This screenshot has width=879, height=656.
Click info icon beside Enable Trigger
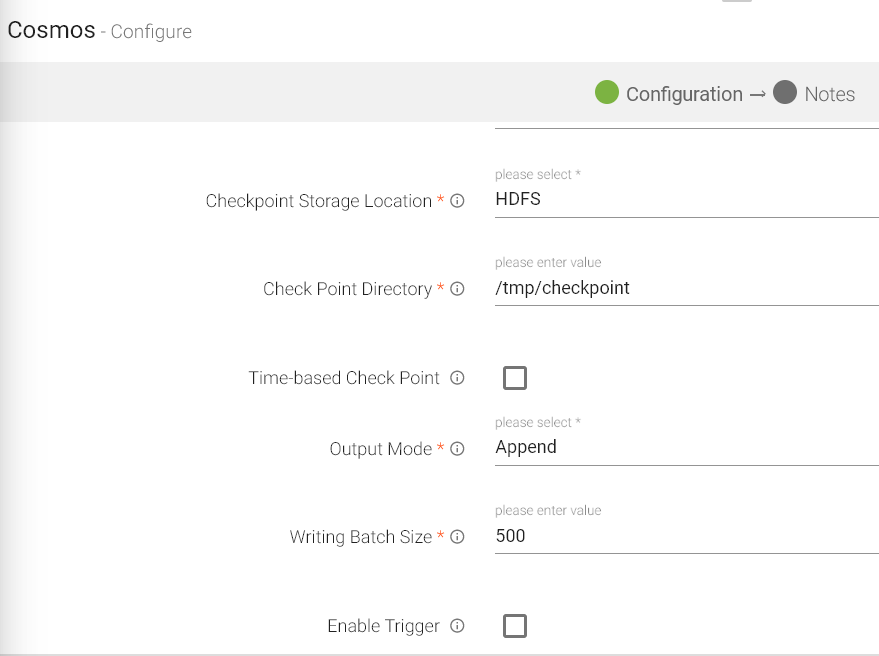pos(457,626)
